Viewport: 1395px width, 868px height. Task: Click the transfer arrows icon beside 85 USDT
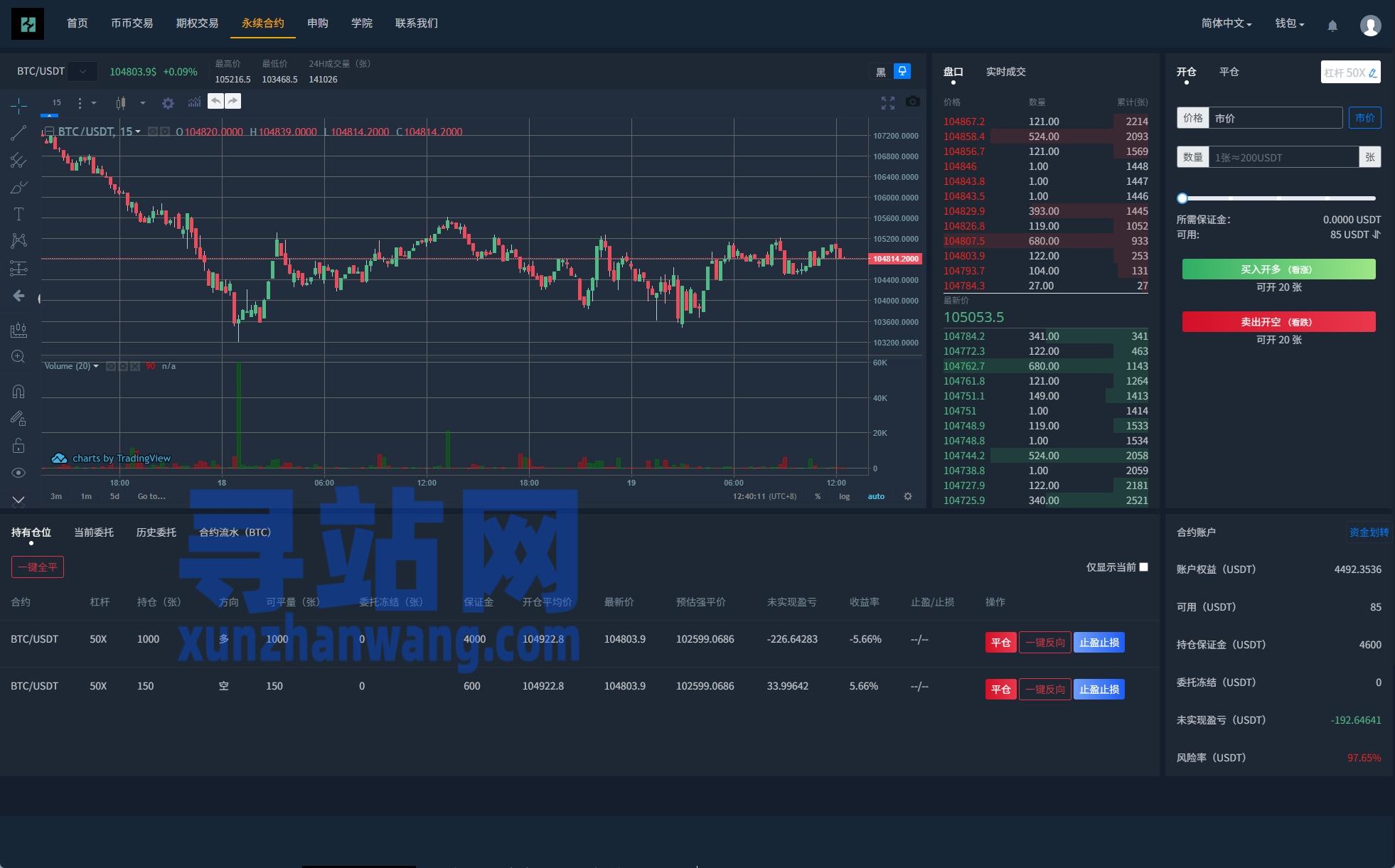(1377, 235)
